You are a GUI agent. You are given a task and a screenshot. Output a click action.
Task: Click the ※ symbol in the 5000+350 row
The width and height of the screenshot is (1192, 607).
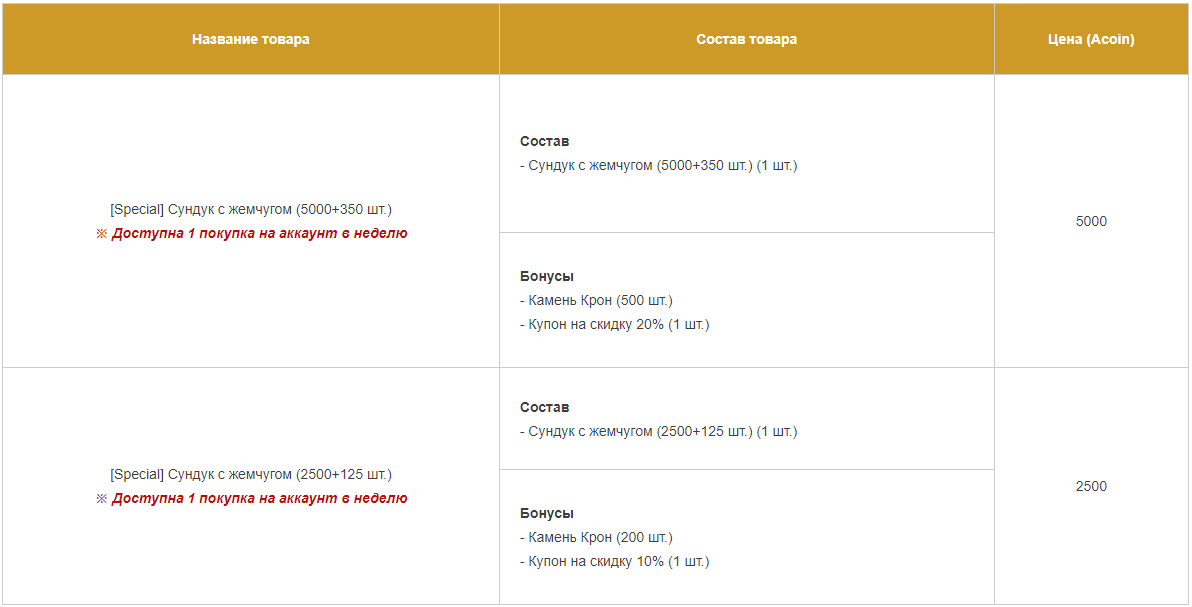101,234
